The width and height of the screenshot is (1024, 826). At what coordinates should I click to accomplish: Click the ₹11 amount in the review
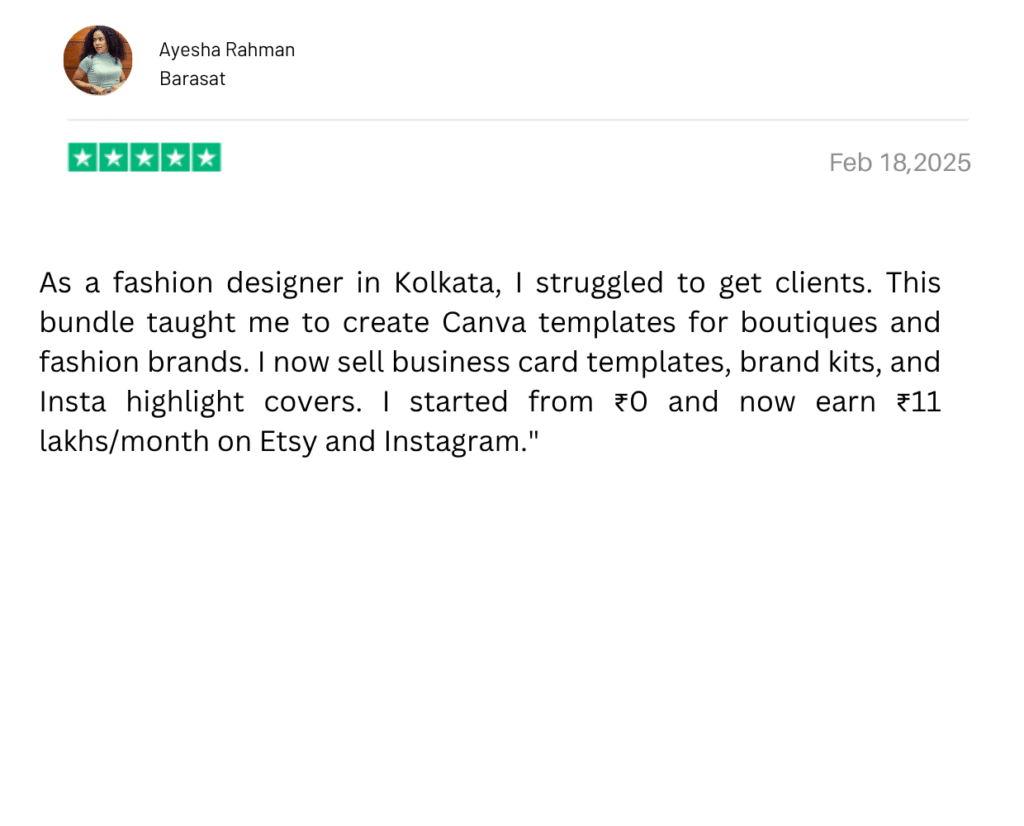click(918, 402)
